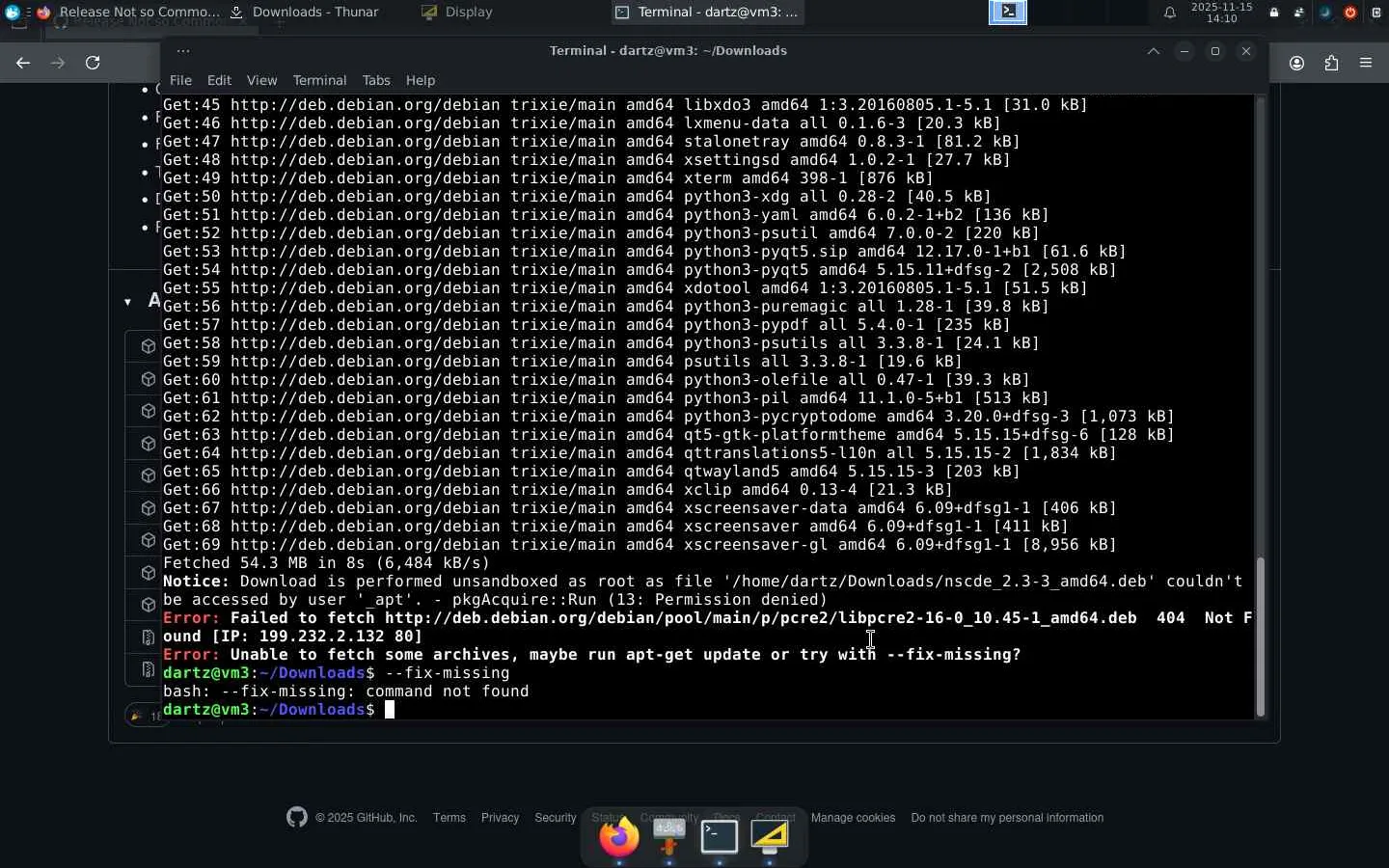The height and width of the screenshot is (868, 1389).
Task: Click the 'Get:55' xdotool line in the terminal
Action: click(x=625, y=288)
